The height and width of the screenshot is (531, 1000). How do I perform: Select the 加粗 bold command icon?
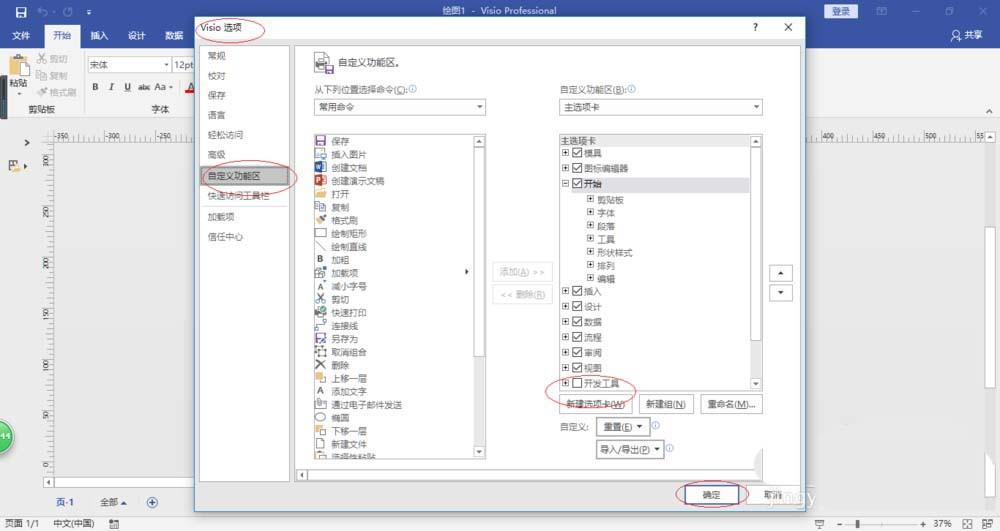click(x=321, y=259)
